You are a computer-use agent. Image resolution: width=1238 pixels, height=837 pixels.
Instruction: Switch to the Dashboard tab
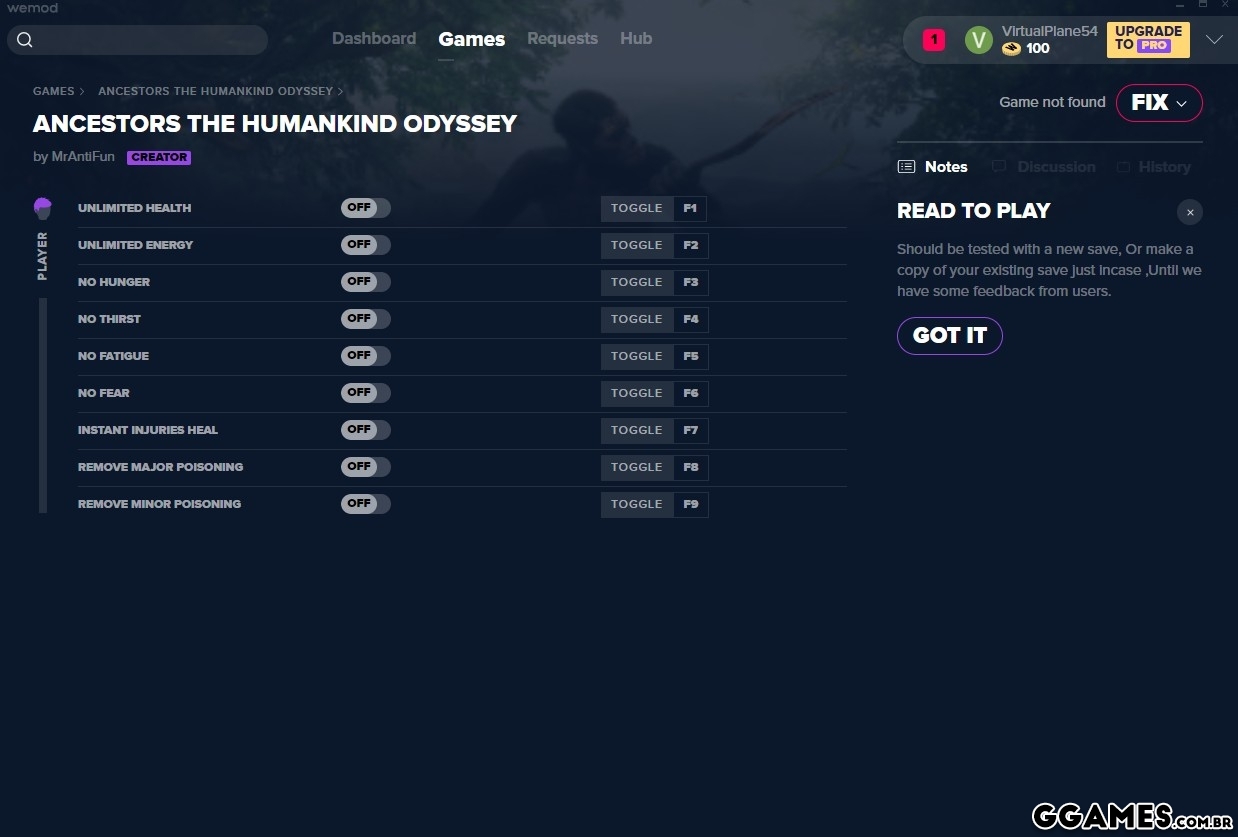click(374, 39)
